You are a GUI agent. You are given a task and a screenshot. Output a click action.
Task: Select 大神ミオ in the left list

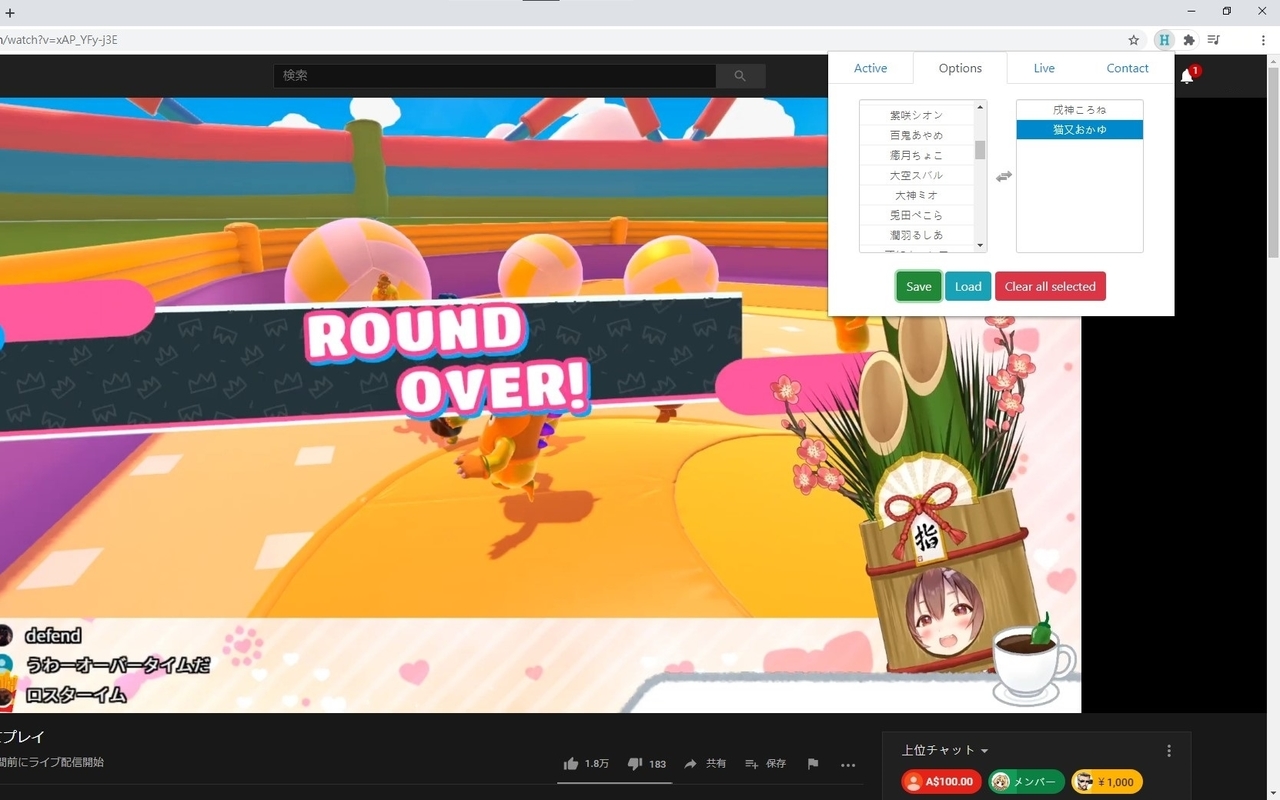coord(917,195)
